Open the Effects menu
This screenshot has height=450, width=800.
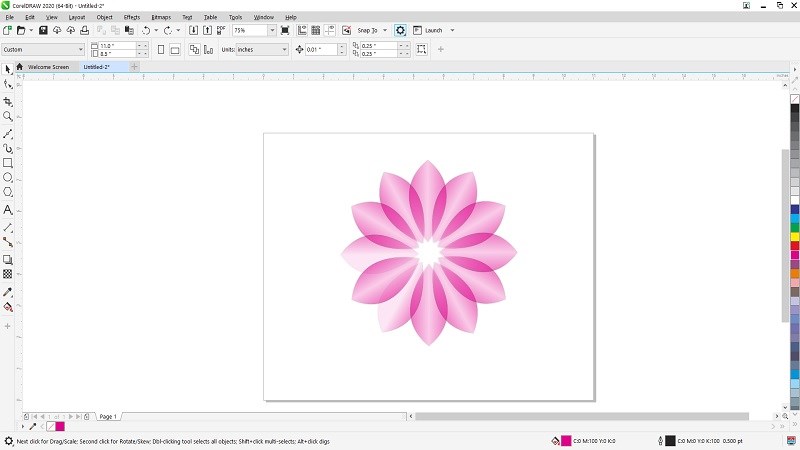pos(132,17)
